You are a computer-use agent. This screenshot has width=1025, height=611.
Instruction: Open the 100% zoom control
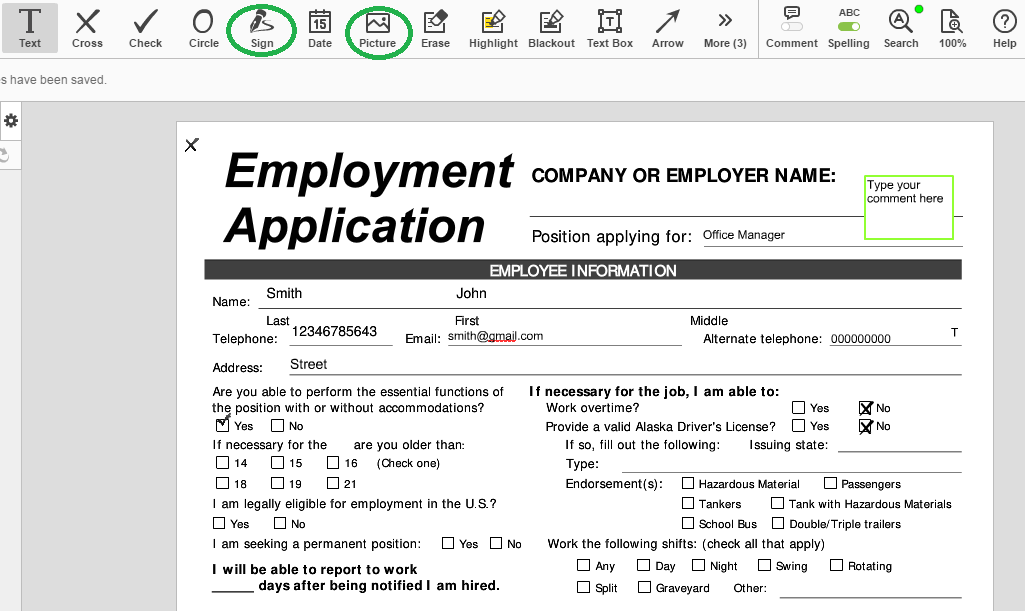pos(952,28)
